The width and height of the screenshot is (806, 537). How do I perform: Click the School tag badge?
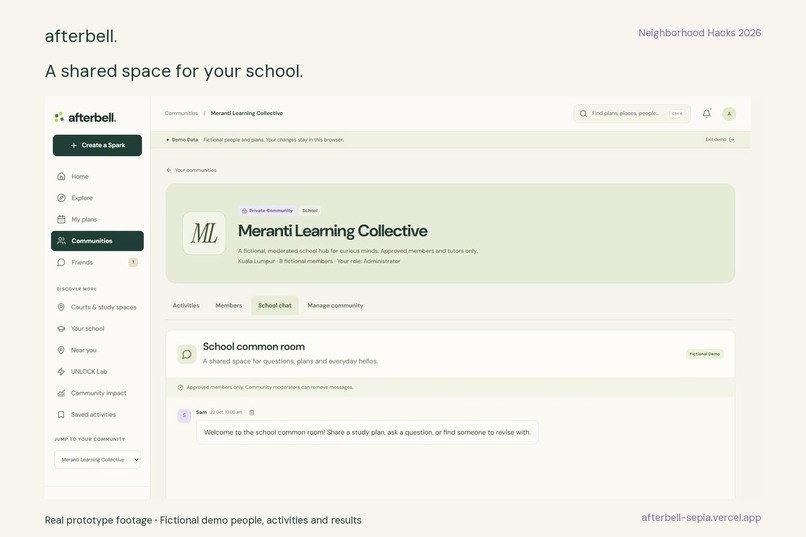pyautogui.click(x=309, y=211)
